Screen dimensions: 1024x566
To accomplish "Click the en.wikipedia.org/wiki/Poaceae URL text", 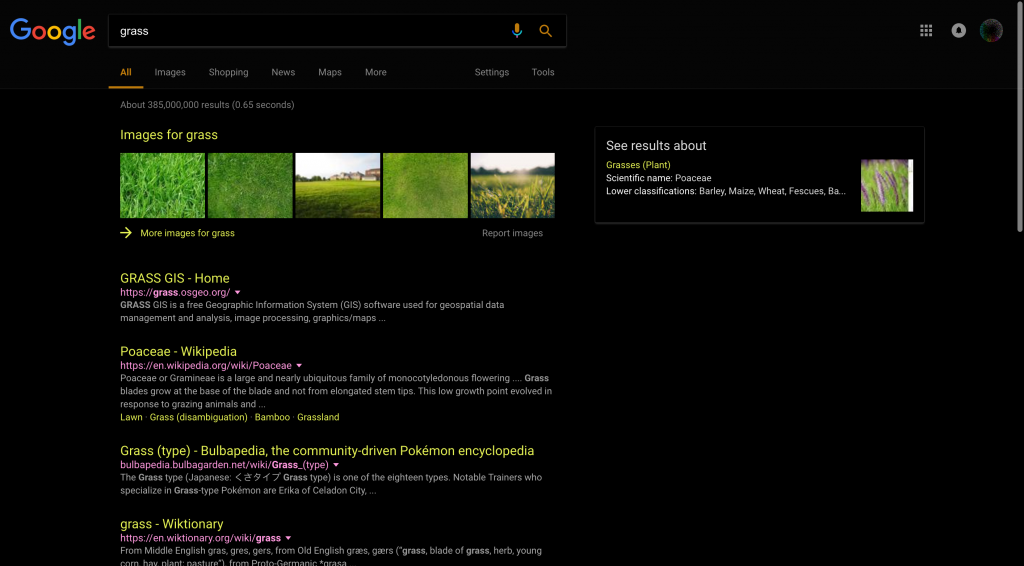I will [x=206, y=366].
